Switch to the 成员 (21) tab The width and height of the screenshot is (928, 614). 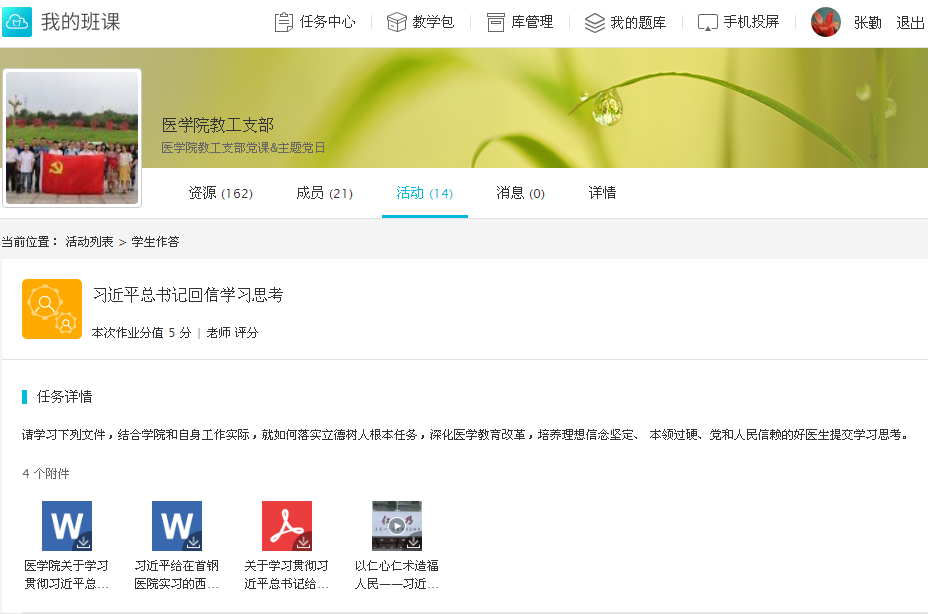tap(324, 193)
